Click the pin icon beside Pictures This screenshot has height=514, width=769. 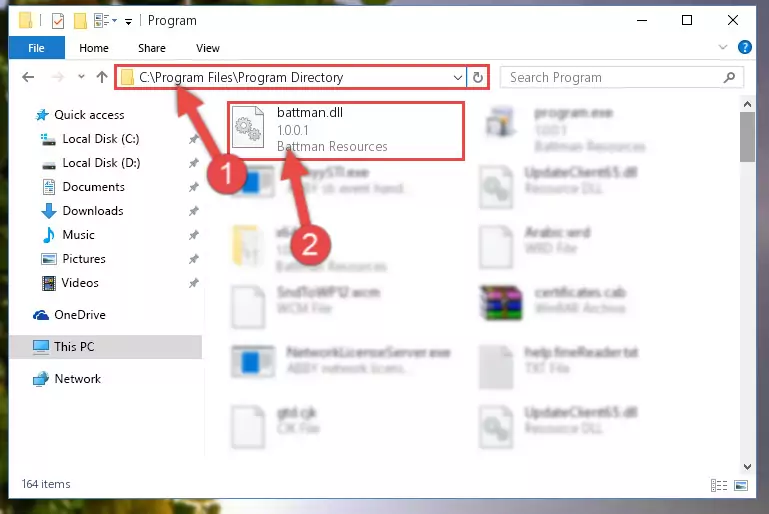click(x=194, y=259)
